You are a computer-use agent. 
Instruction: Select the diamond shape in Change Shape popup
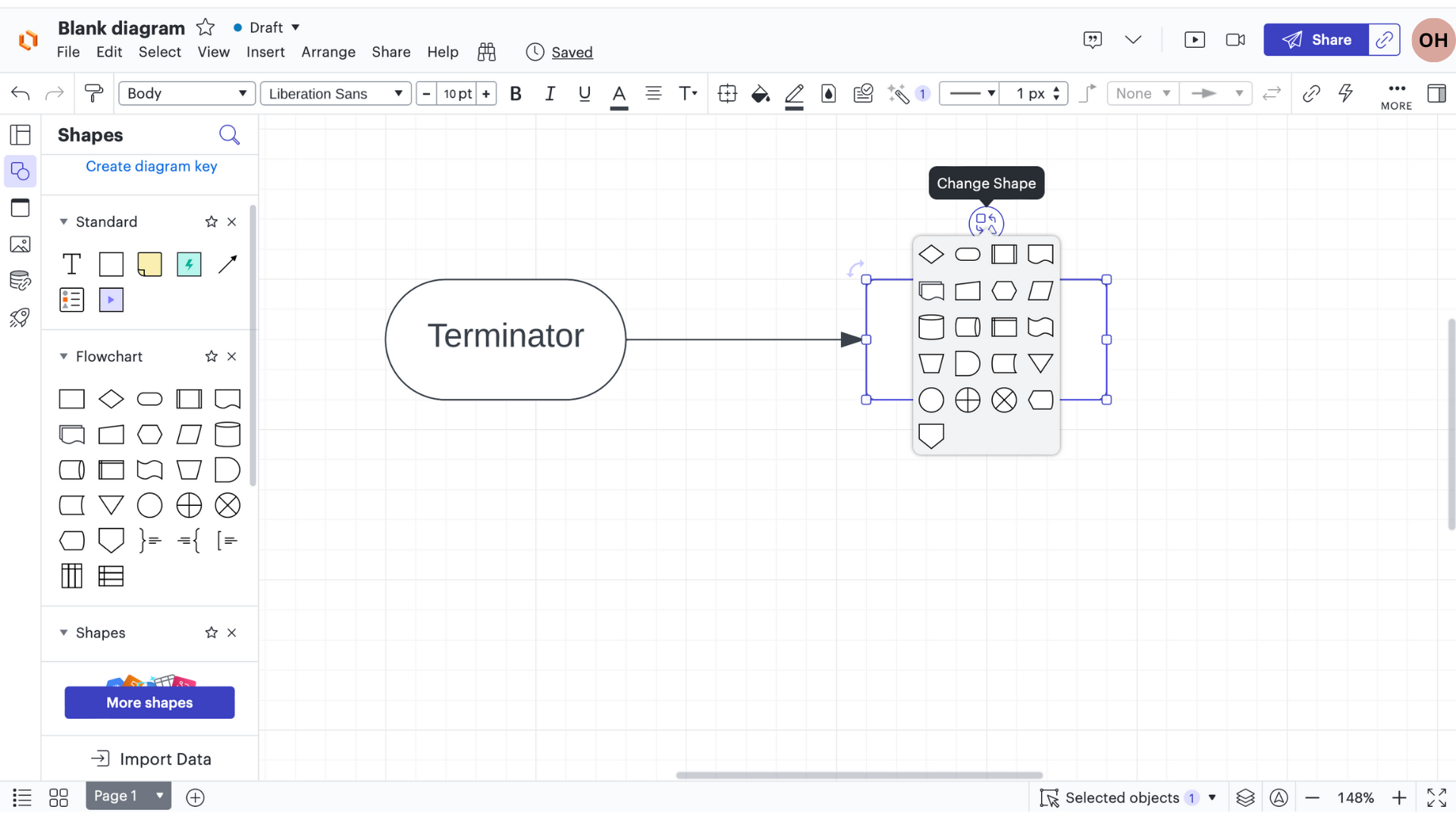tap(930, 255)
